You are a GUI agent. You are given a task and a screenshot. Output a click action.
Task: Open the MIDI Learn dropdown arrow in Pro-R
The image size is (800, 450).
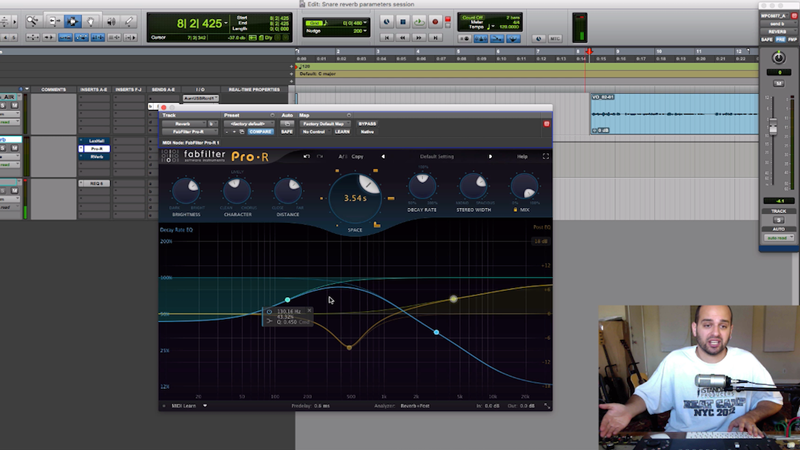coord(205,406)
